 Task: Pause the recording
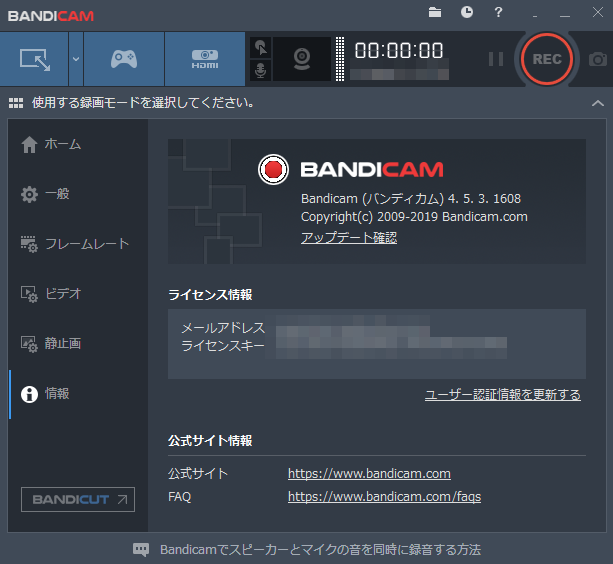496,59
